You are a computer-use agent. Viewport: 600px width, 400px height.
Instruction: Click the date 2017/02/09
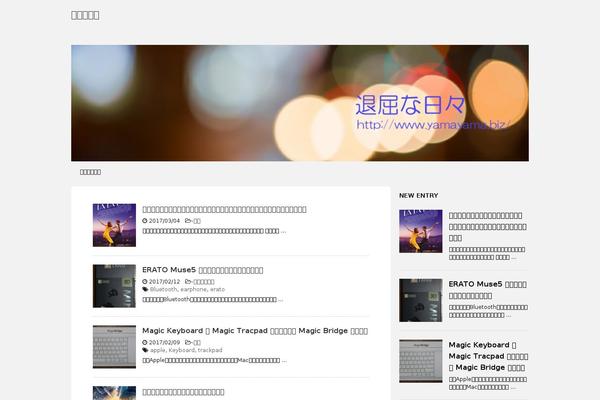pos(164,342)
